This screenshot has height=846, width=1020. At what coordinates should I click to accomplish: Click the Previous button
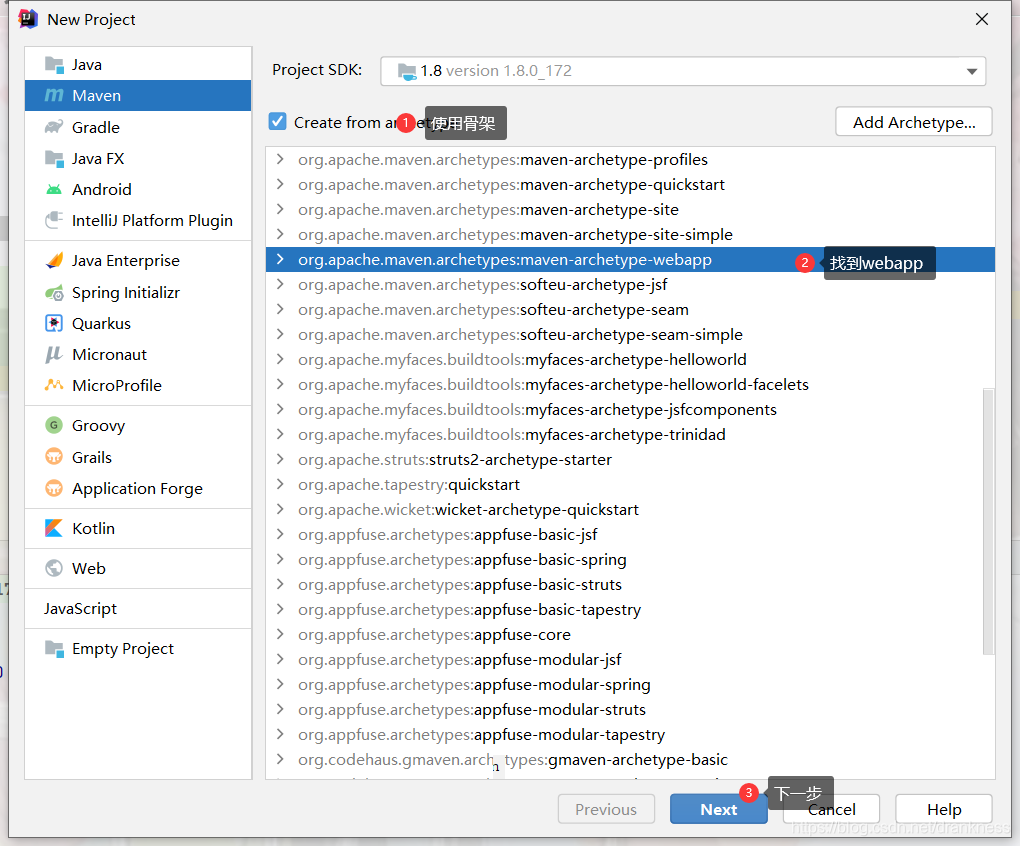(606, 809)
